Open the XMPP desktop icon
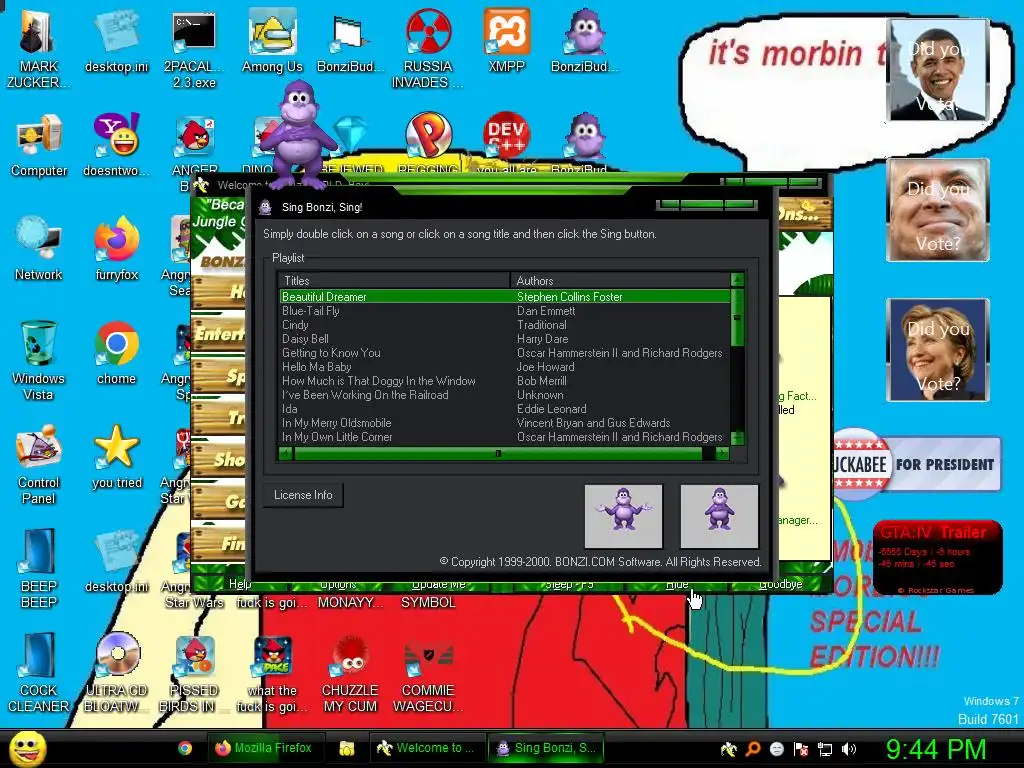This screenshot has width=1024, height=768. pyautogui.click(x=506, y=42)
